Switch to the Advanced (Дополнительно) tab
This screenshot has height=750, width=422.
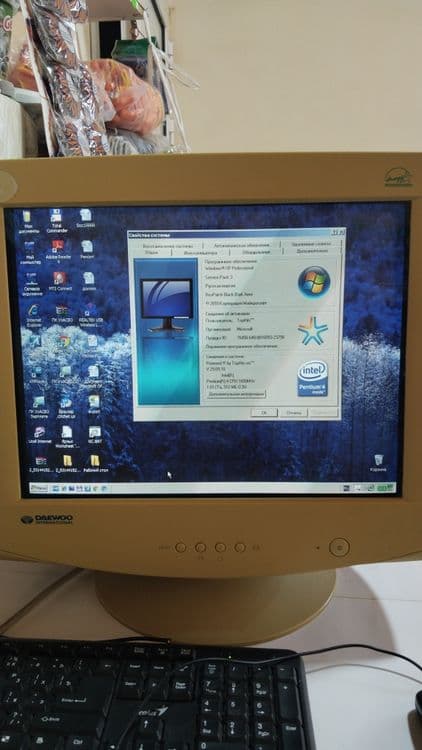(311, 251)
